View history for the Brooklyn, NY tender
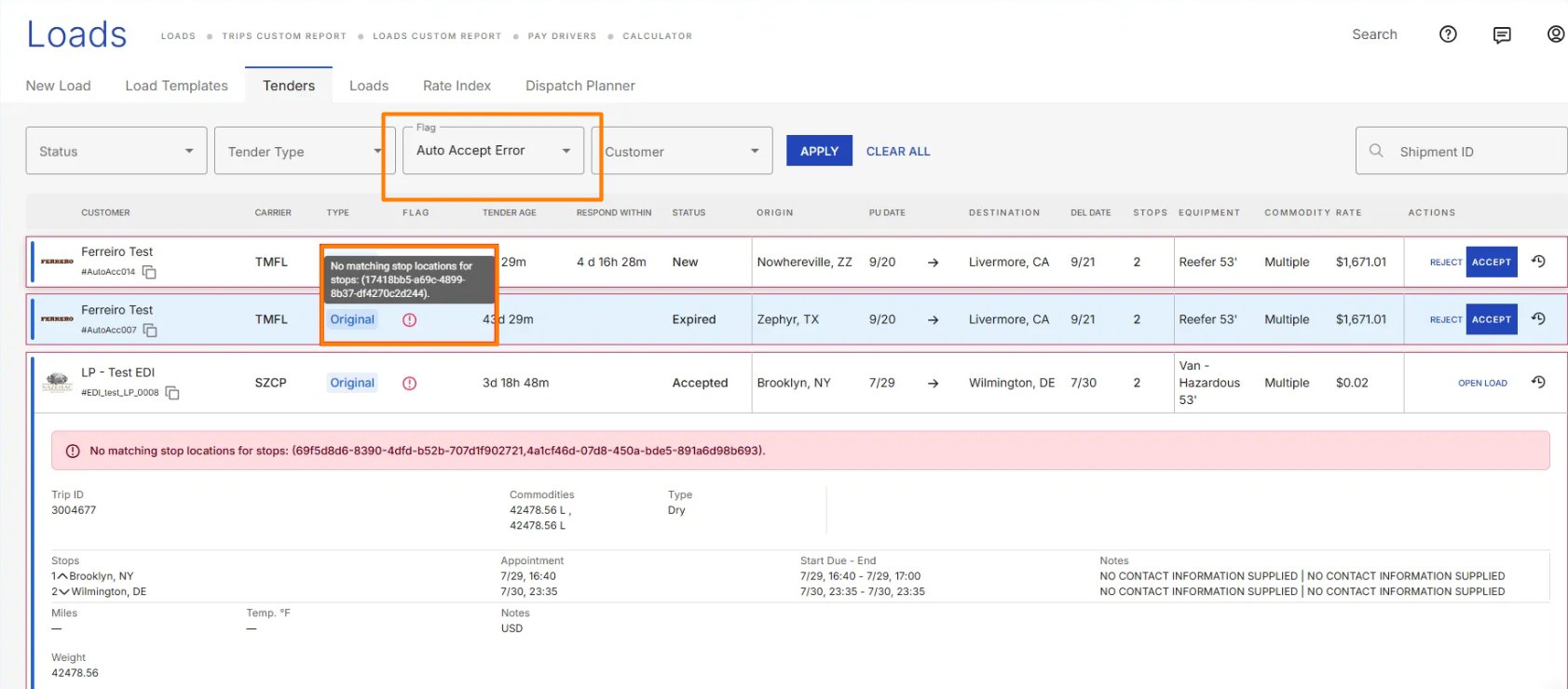The height and width of the screenshot is (689, 1568). (1538, 382)
